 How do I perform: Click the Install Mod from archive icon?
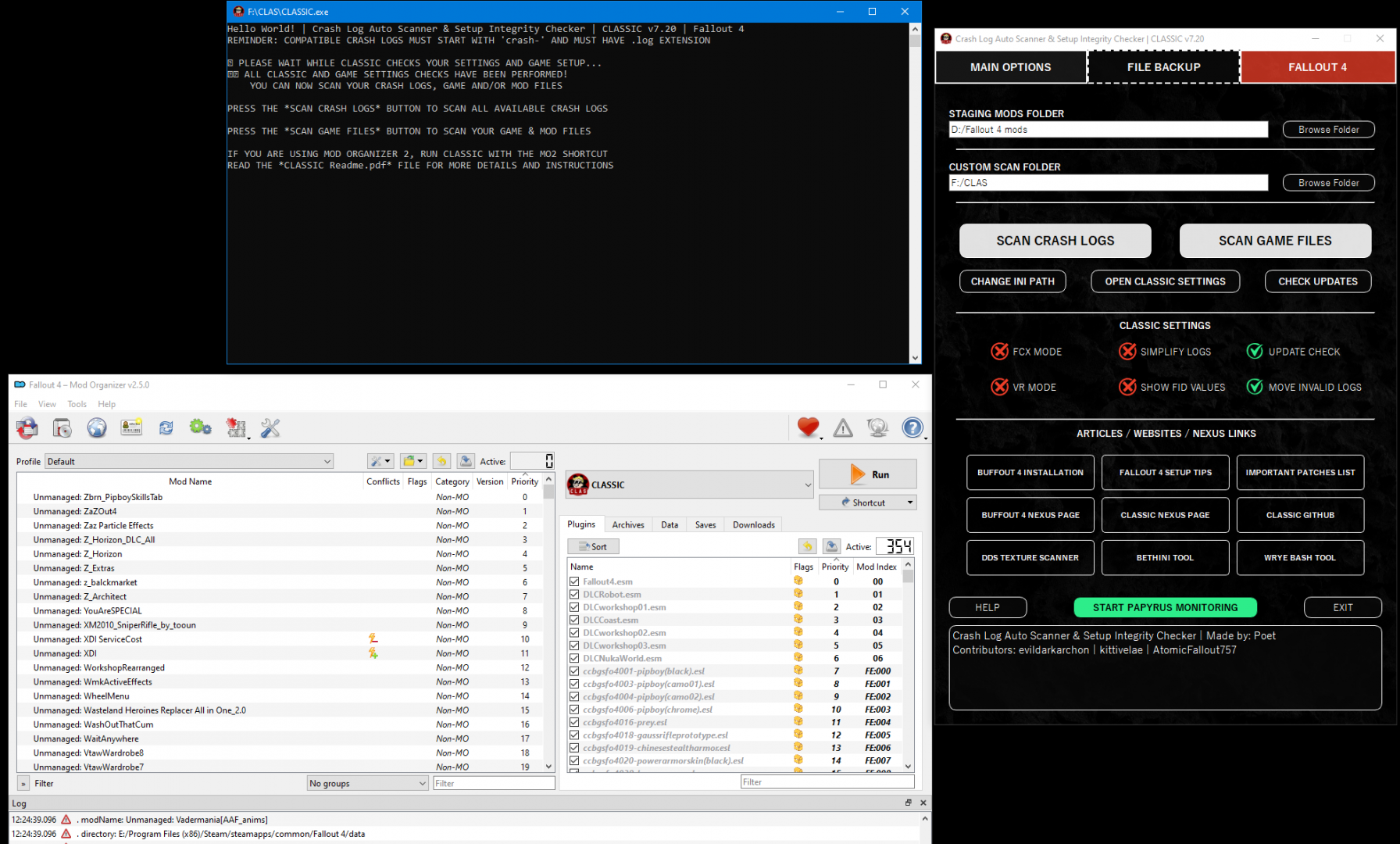[62, 428]
